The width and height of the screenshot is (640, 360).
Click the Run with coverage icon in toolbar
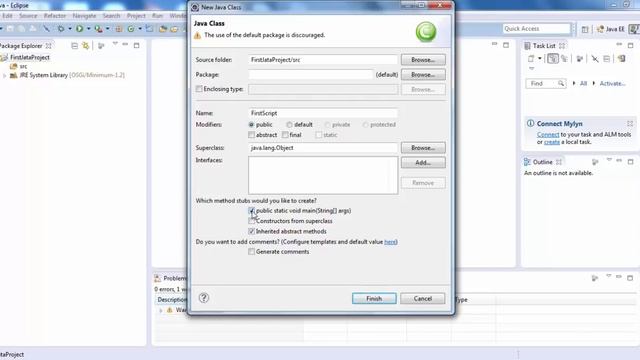click(98, 29)
